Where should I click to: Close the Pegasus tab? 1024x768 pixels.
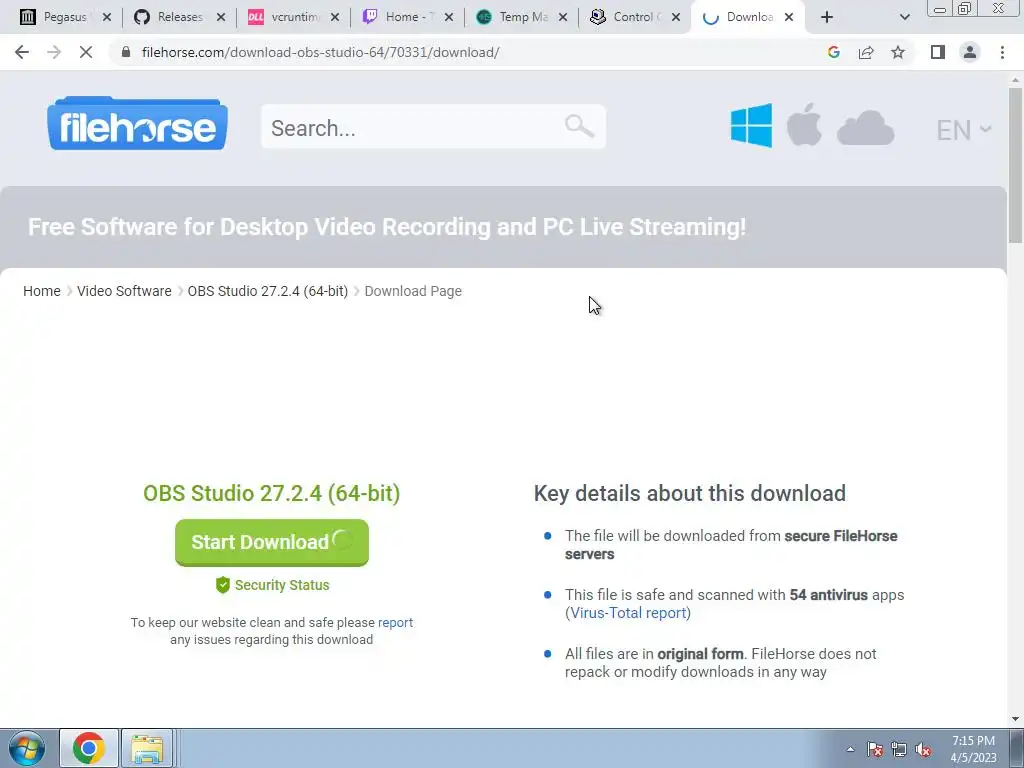click(x=107, y=17)
